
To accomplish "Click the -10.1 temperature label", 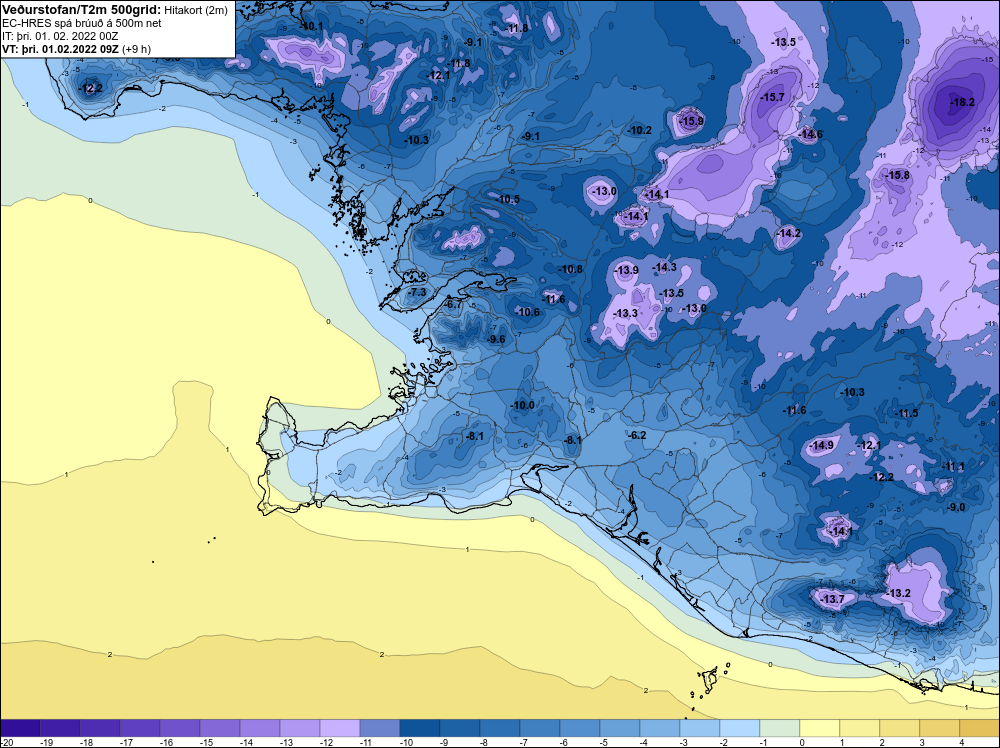I will 312,26.
